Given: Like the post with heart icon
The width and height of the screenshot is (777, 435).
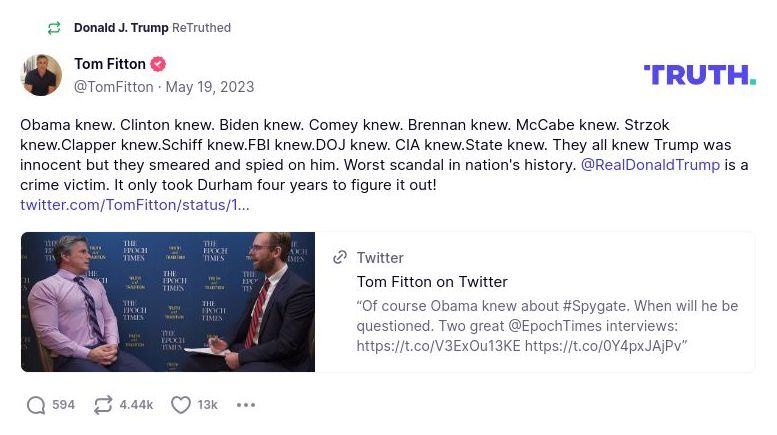Looking at the screenshot, I should (x=181, y=405).
